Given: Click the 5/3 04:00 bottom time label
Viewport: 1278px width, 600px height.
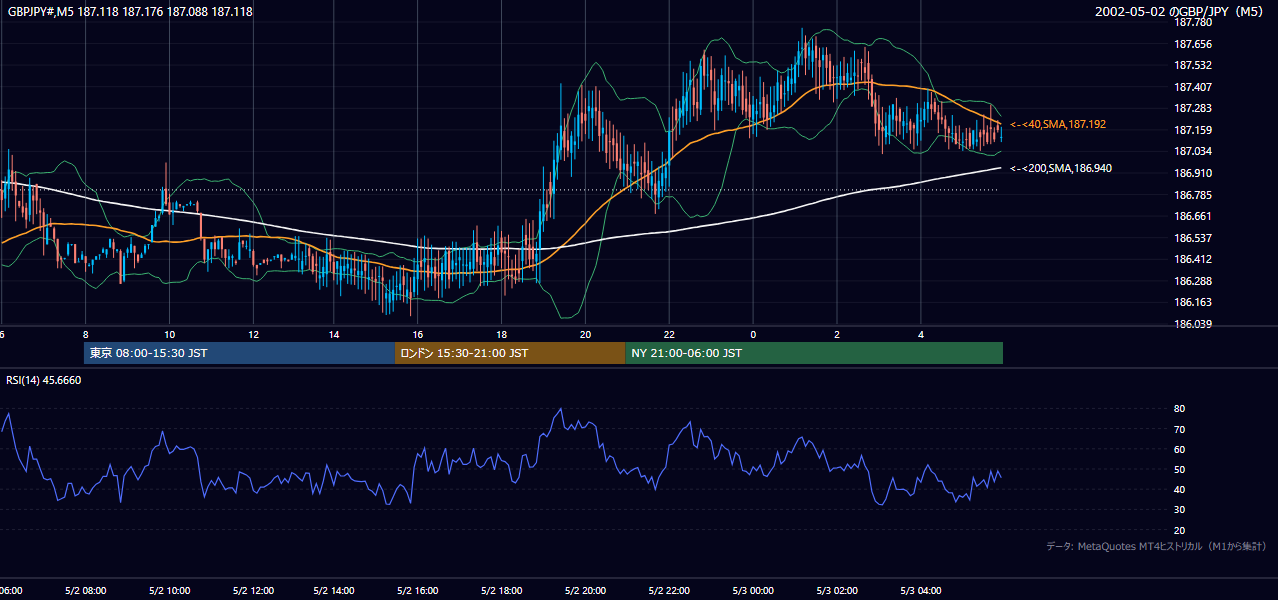Looking at the screenshot, I should click(921, 591).
